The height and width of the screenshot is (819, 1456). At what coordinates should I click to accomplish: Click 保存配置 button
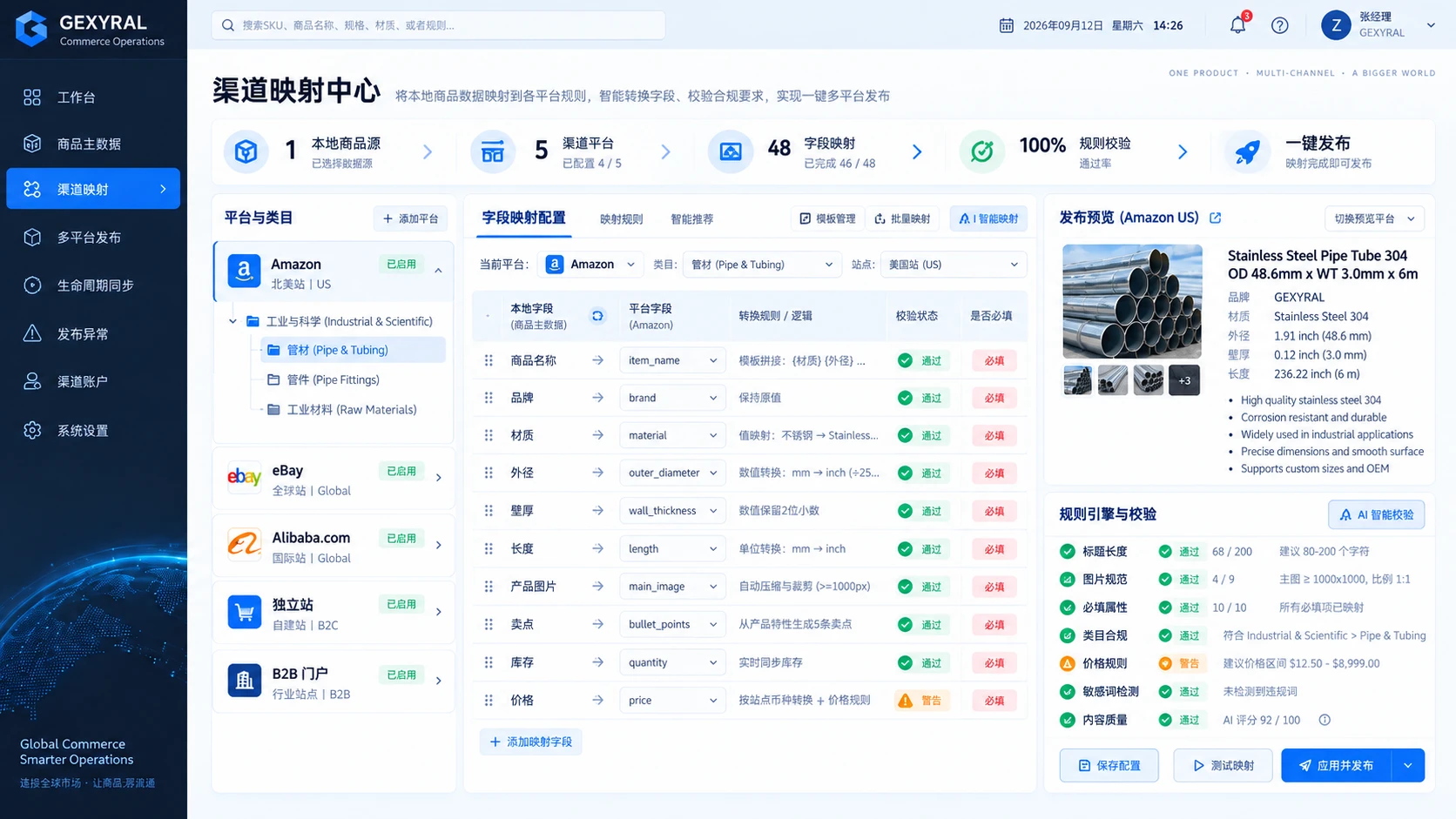(x=1109, y=766)
